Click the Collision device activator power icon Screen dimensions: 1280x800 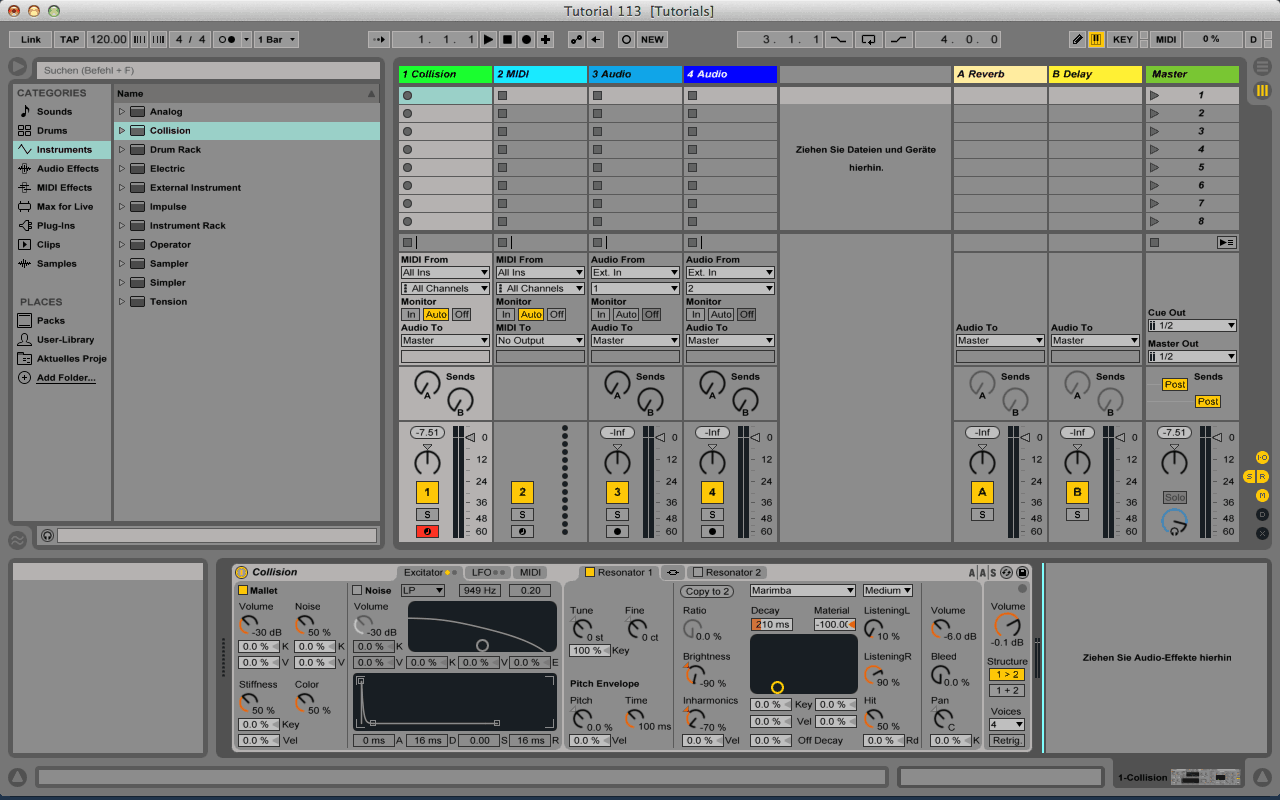(x=241, y=572)
